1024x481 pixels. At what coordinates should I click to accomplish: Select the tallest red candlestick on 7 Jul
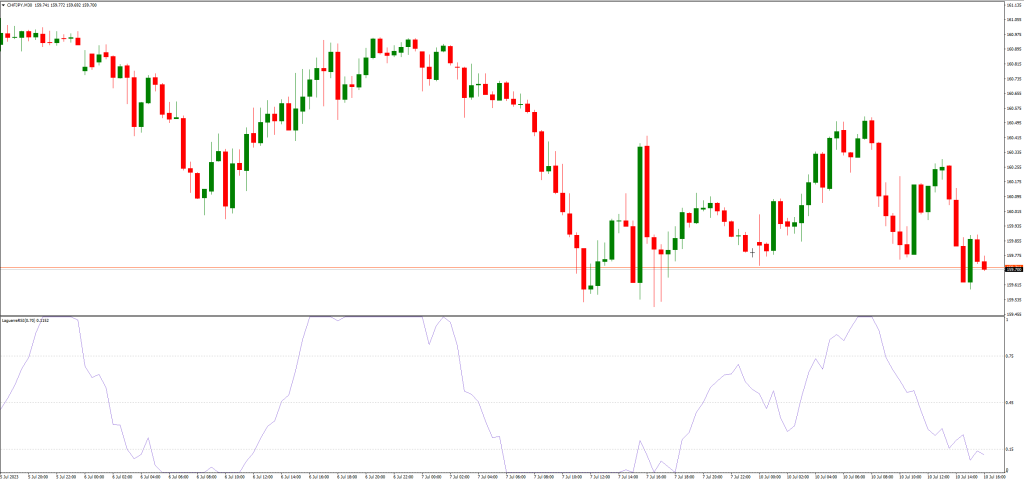[x=646, y=213]
